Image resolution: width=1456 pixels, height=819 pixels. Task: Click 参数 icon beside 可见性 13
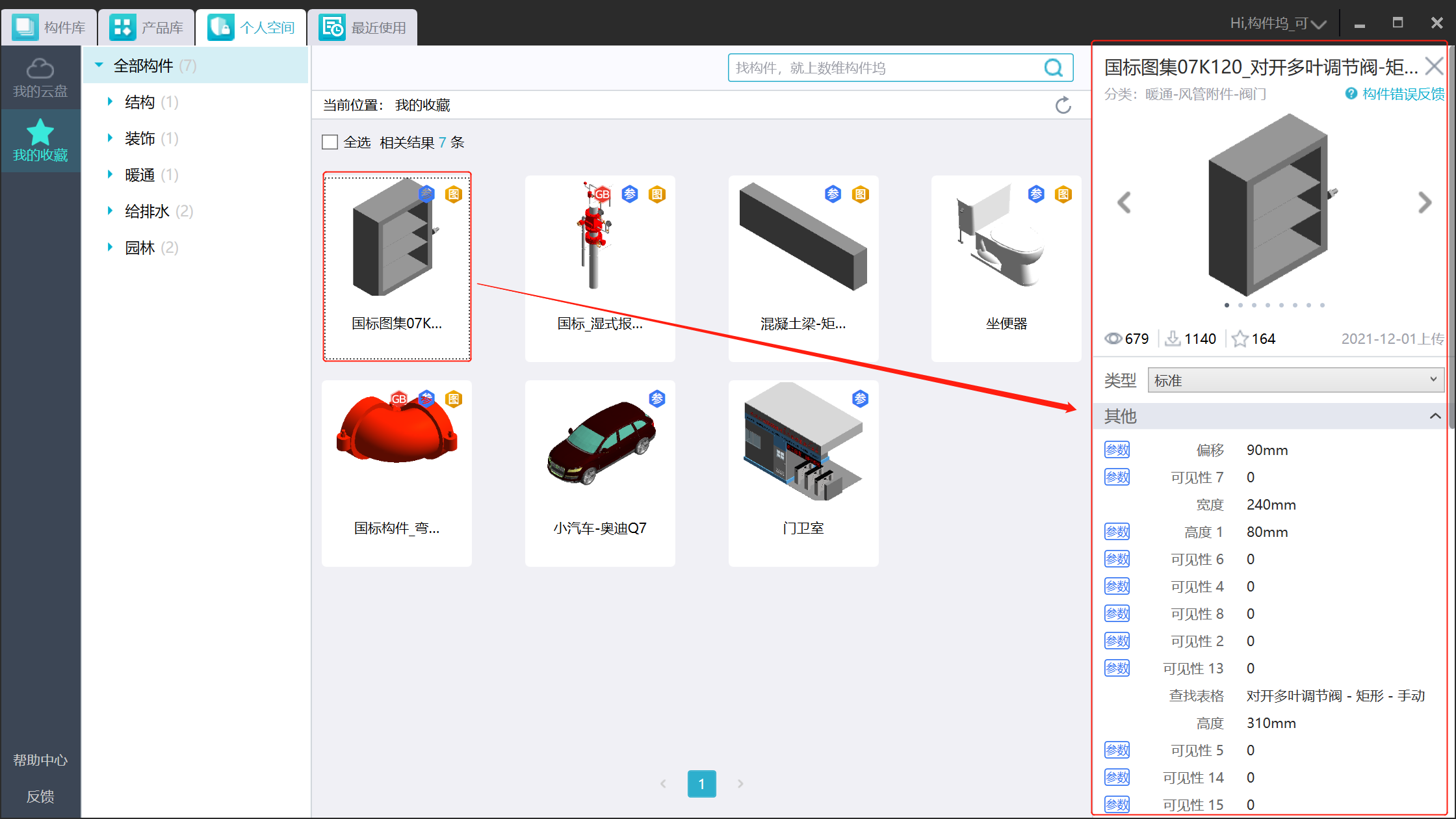point(1117,668)
